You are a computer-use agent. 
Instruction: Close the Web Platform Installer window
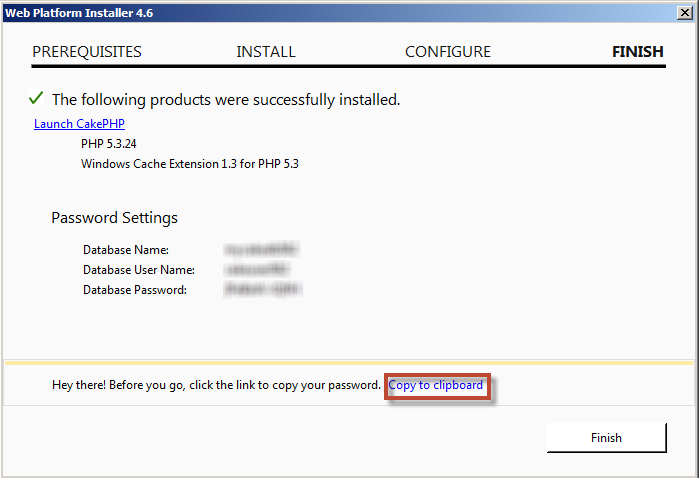684,12
